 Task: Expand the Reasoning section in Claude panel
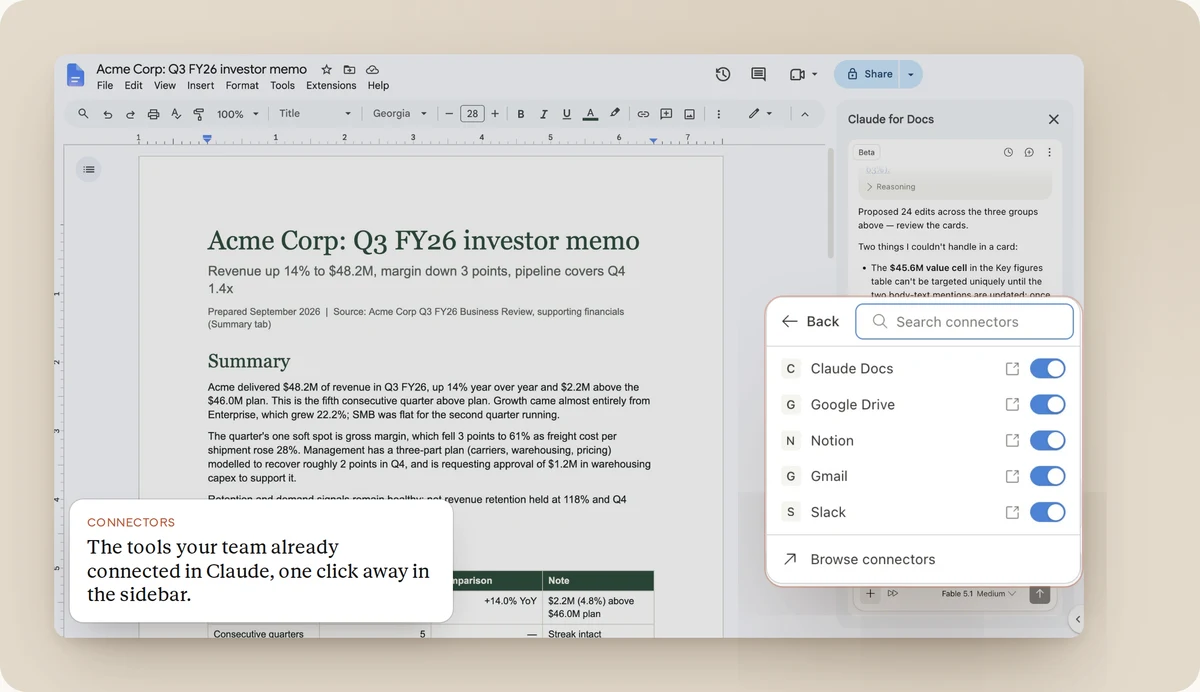tap(891, 187)
